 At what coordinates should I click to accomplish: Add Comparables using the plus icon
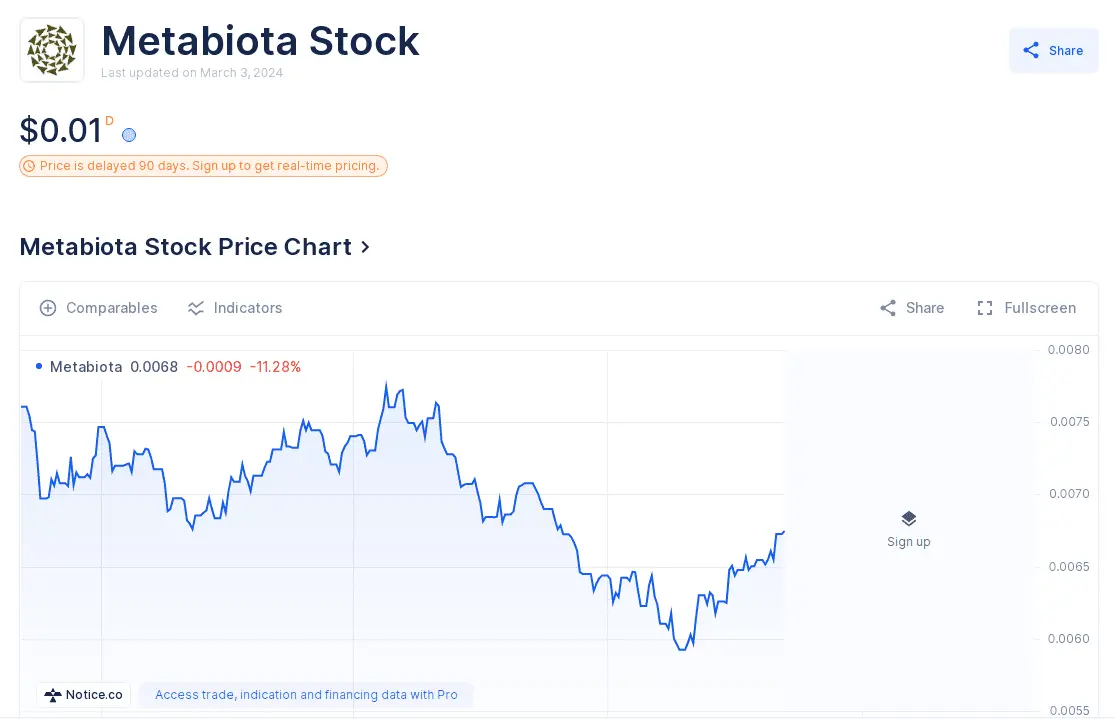coord(48,308)
